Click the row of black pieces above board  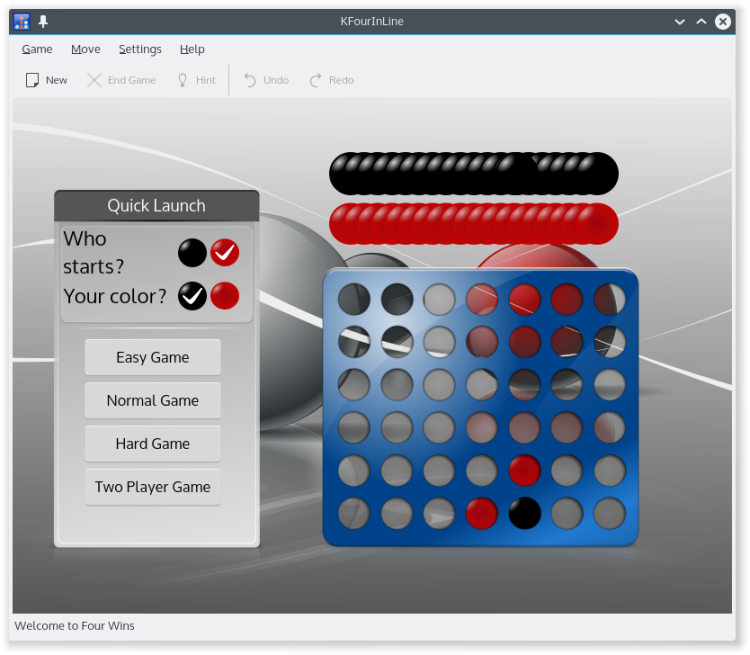click(x=474, y=174)
